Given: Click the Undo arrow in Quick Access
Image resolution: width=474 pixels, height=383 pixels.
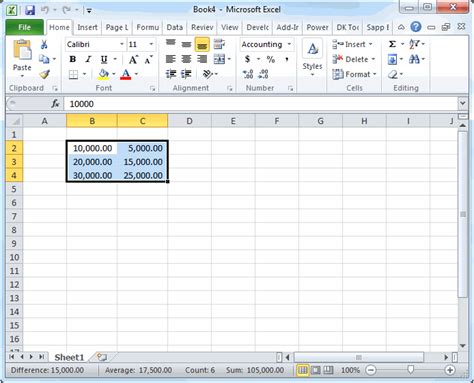Looking at the screenshot, I should [x=45, y=10].
